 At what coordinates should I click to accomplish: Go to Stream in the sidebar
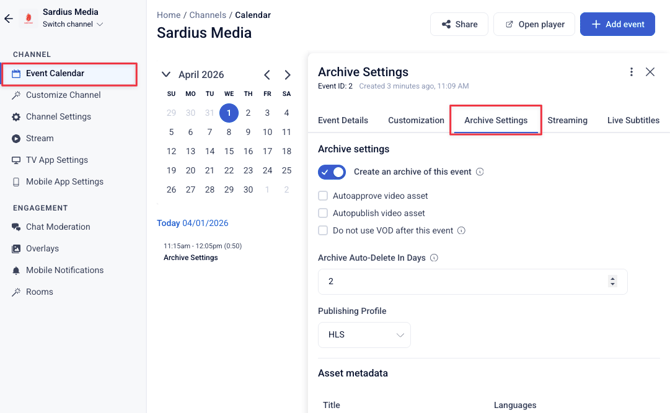pyautogui.click(x=39, y=139)
